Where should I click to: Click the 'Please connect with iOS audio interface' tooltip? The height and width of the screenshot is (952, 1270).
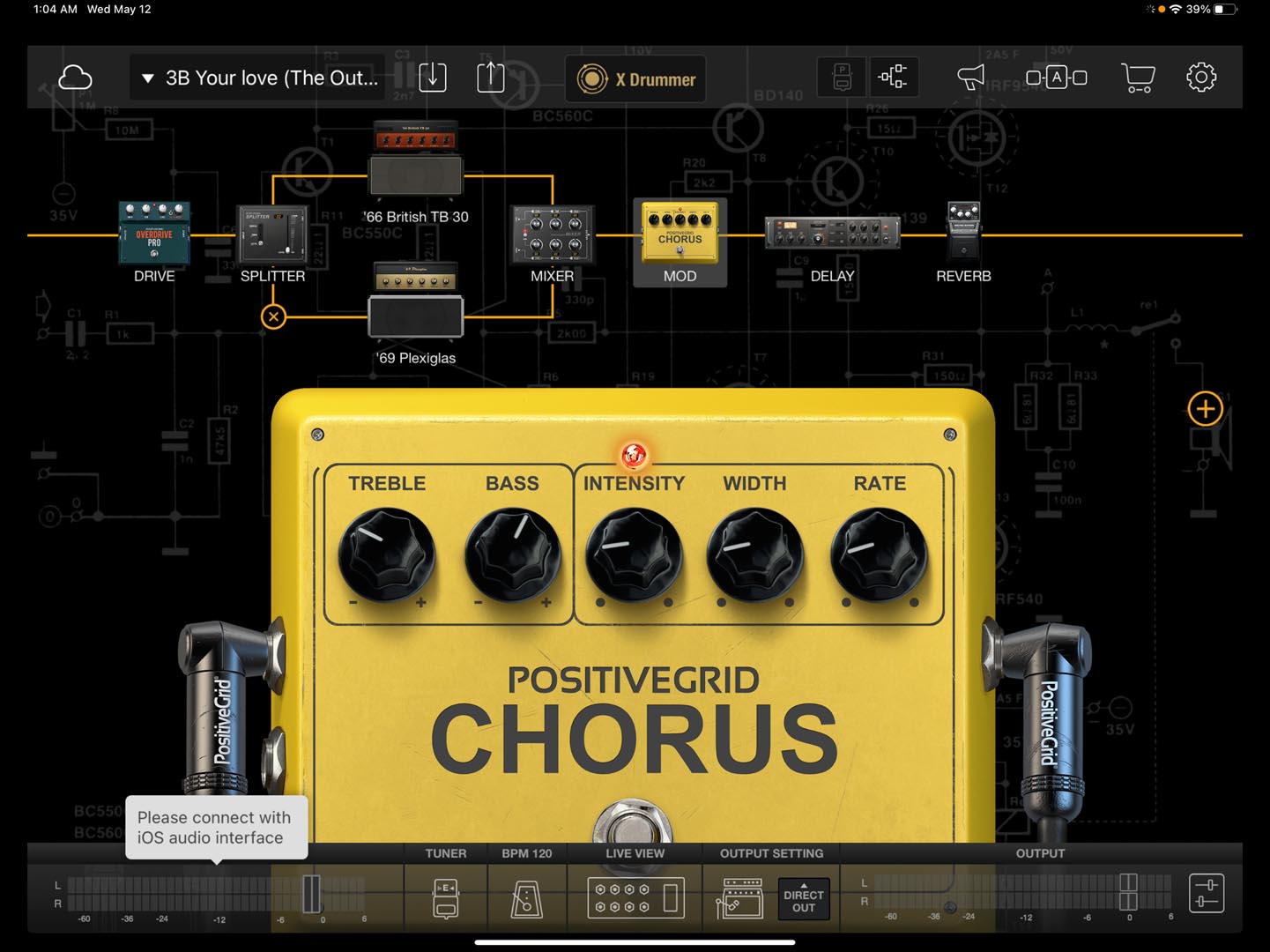(217, 828)
